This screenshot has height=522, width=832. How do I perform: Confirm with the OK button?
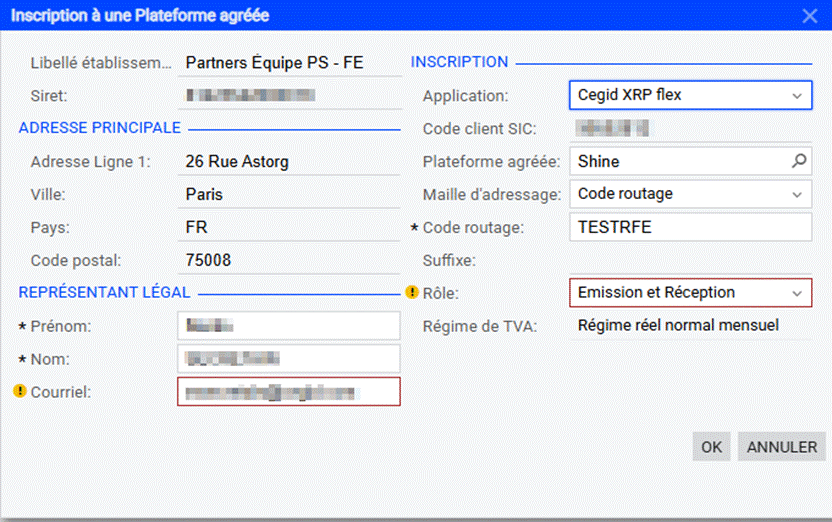[711, 447]
